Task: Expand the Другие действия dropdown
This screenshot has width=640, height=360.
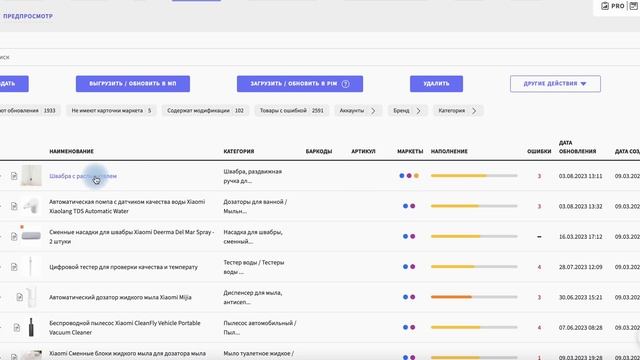Action: pyautogui.click(x=555, y=84)
